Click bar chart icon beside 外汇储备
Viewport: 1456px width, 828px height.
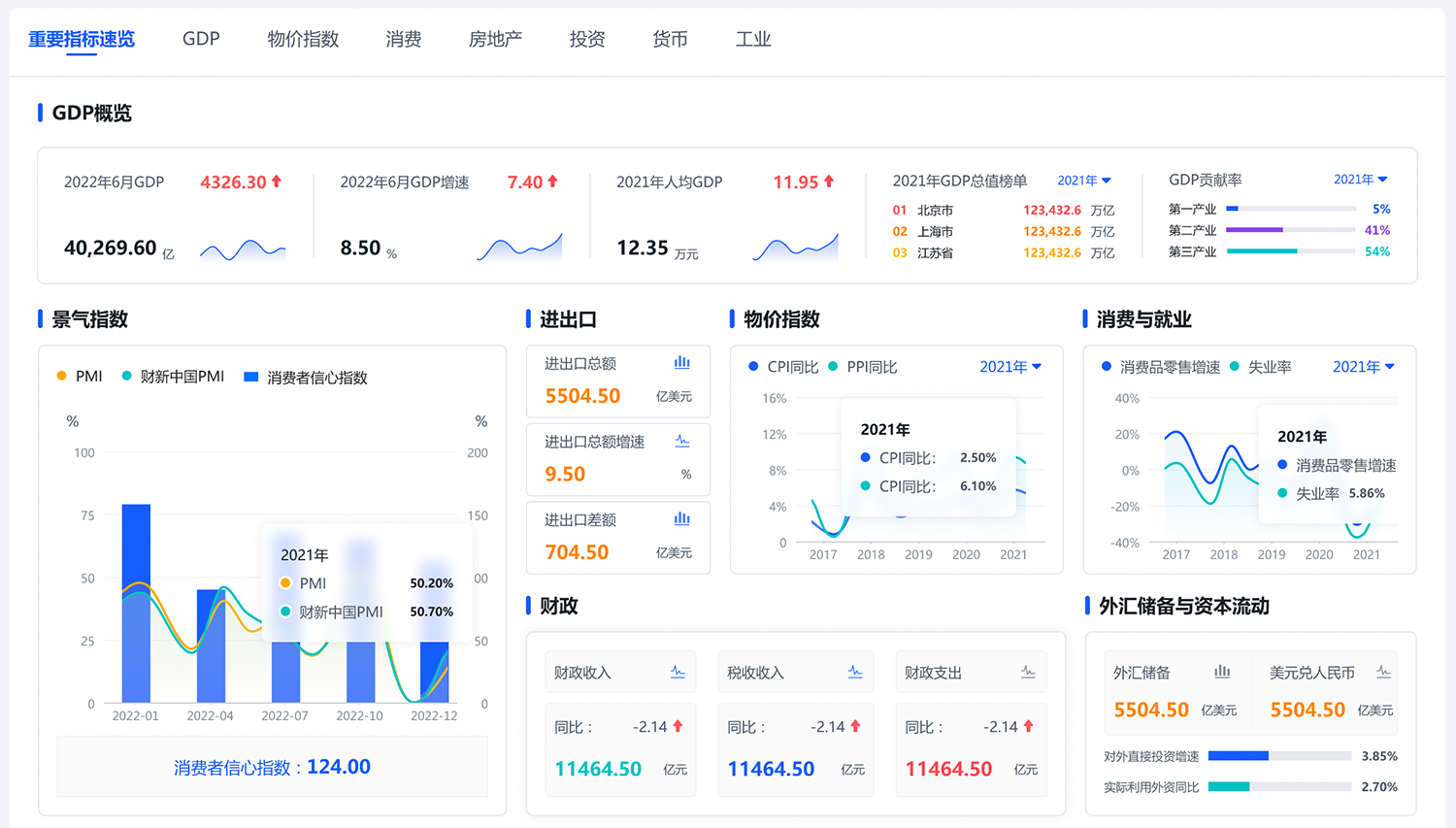[x=1222, y=672]
